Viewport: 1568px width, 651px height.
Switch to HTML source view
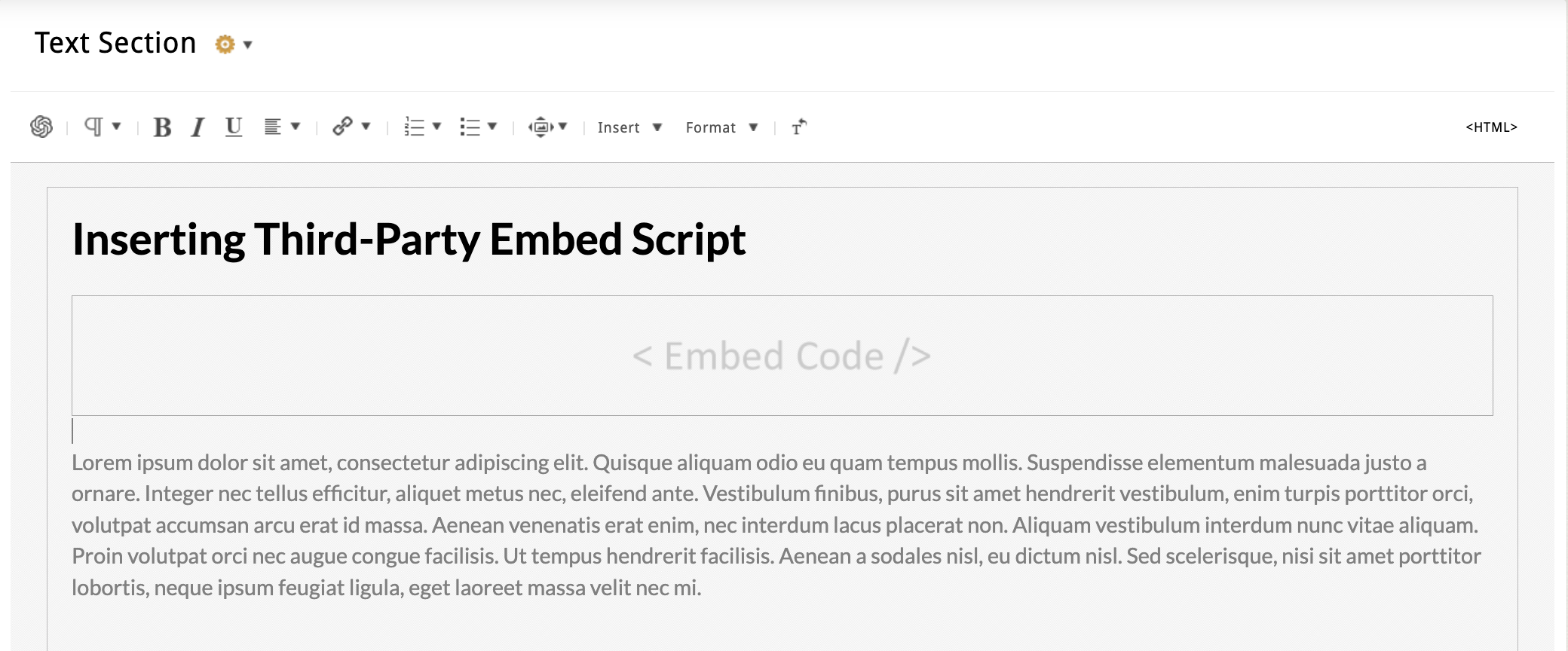point(1491,127)
